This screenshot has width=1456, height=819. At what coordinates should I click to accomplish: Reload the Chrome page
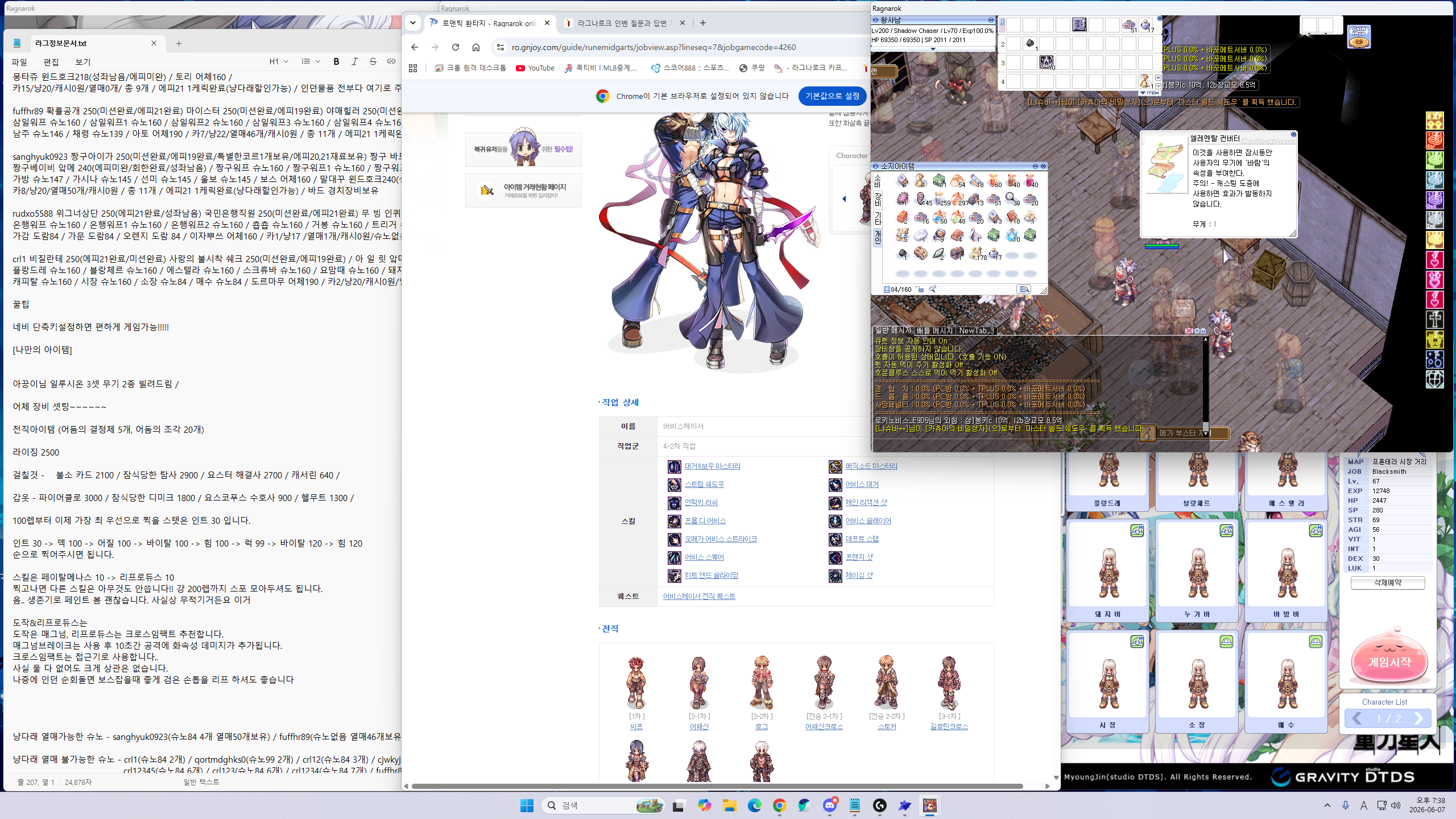pyautogui.click(x=456, y=47)
